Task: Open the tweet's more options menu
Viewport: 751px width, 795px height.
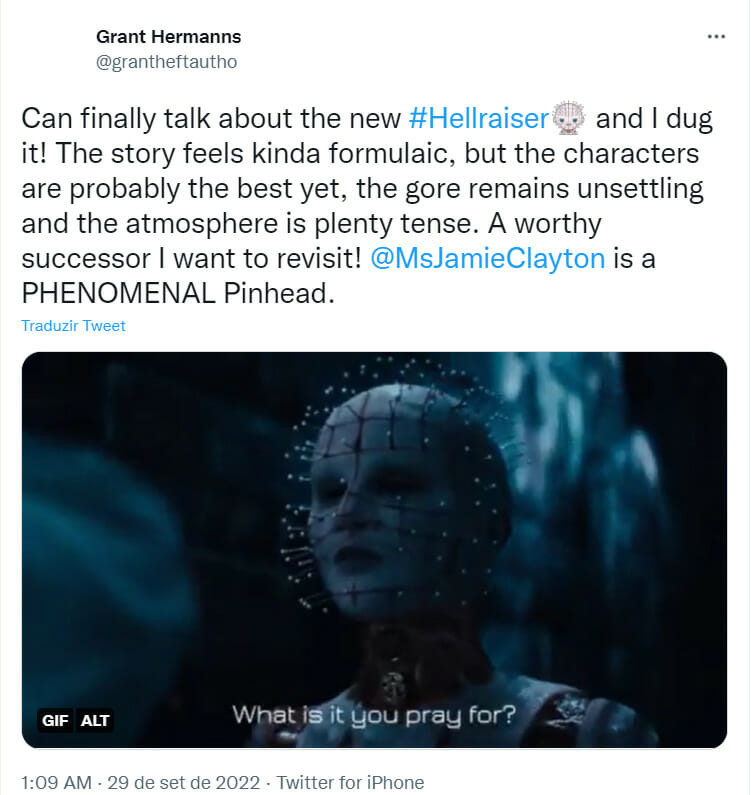Action: point(715,37)
